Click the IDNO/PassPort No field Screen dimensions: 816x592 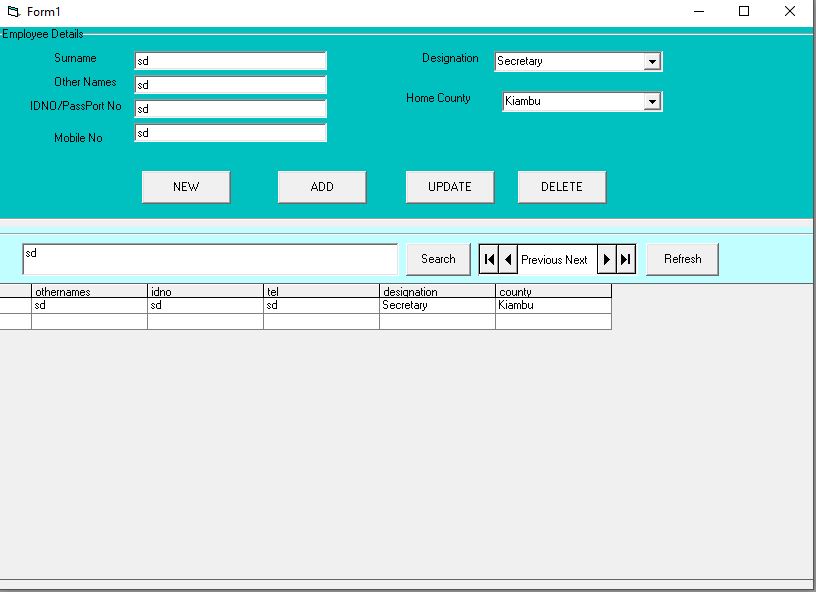tap(230, 108)
